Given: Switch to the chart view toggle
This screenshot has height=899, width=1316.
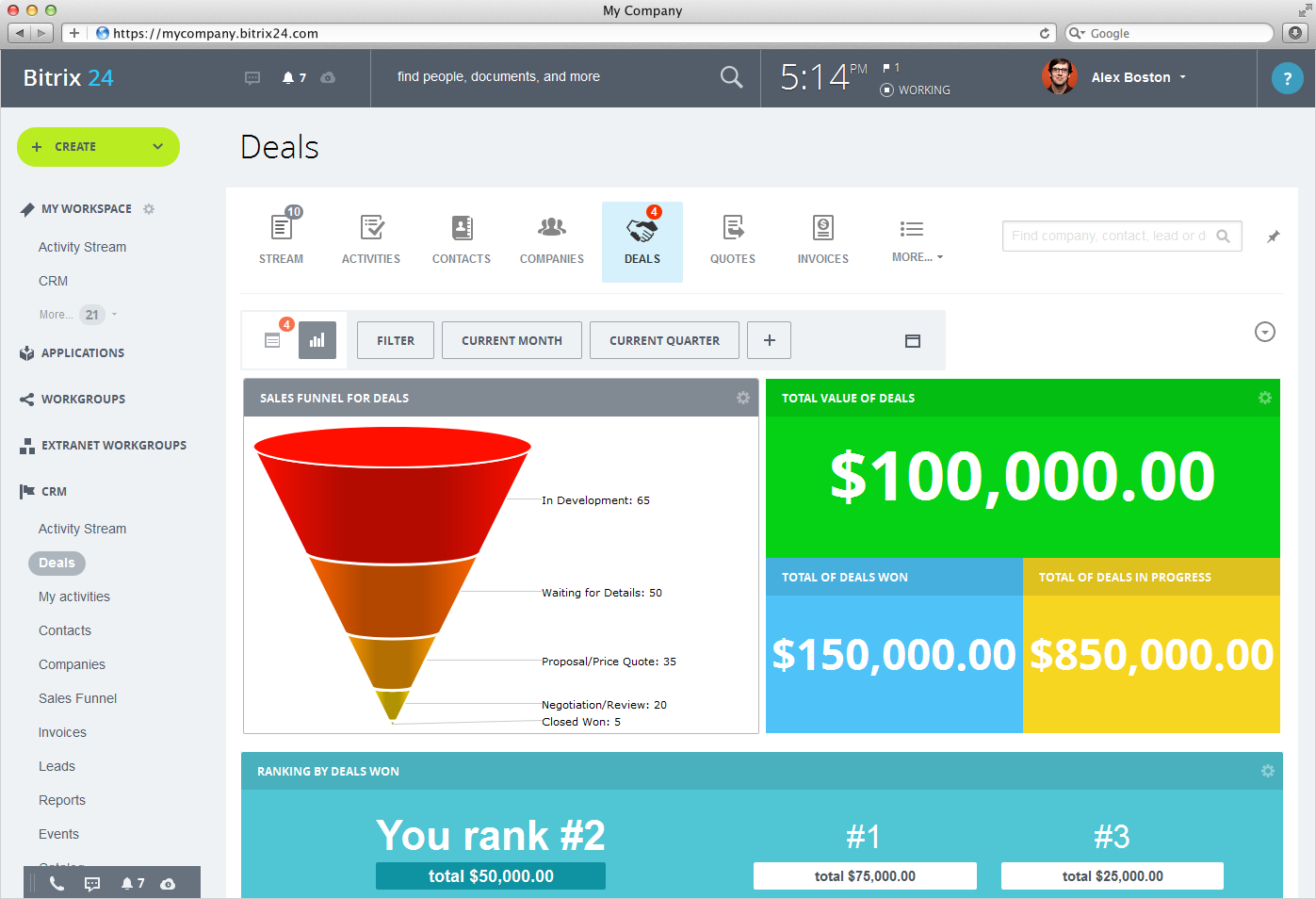Looking at the screenshot, I should (x=317, y=340).
